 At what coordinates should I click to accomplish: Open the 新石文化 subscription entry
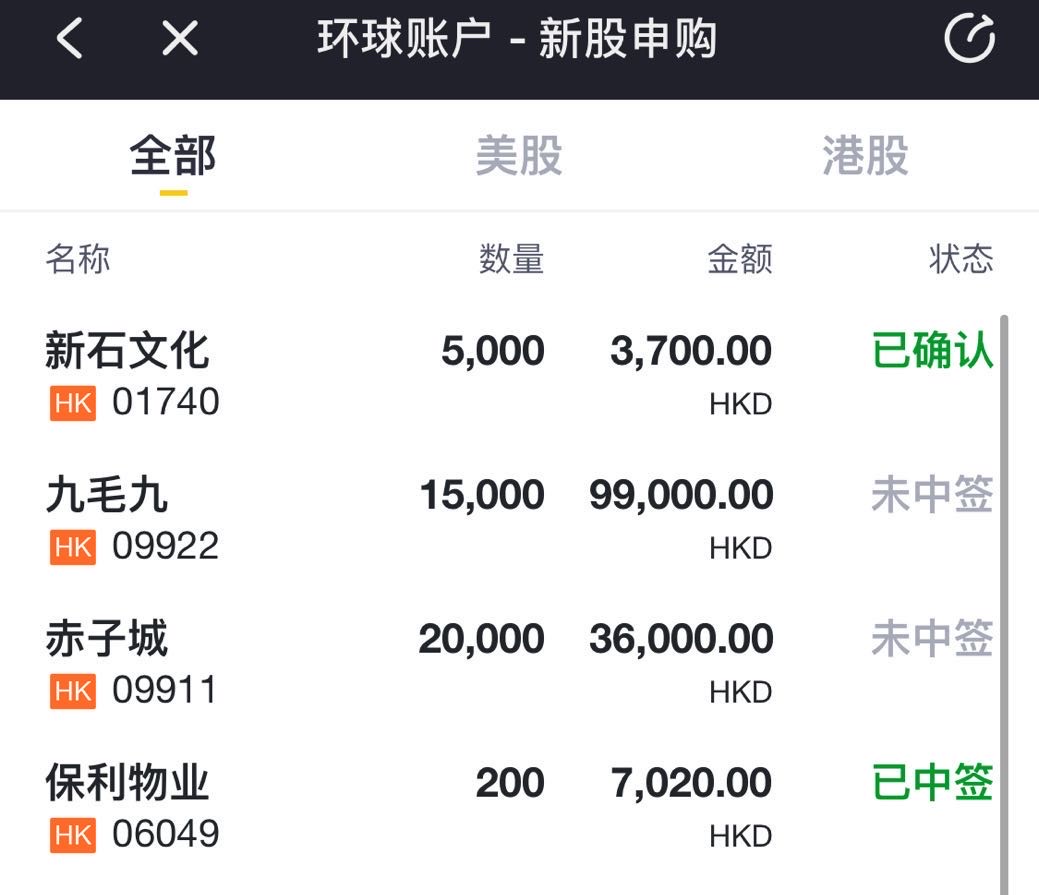pos(520,376)
